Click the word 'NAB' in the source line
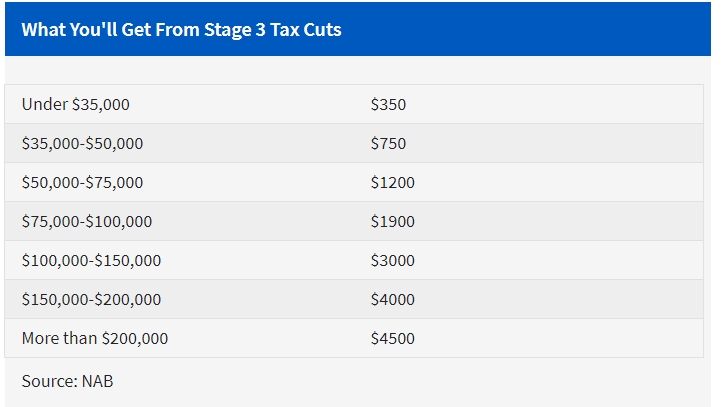Viewport: 721px width, 407px height. [97, 381]
